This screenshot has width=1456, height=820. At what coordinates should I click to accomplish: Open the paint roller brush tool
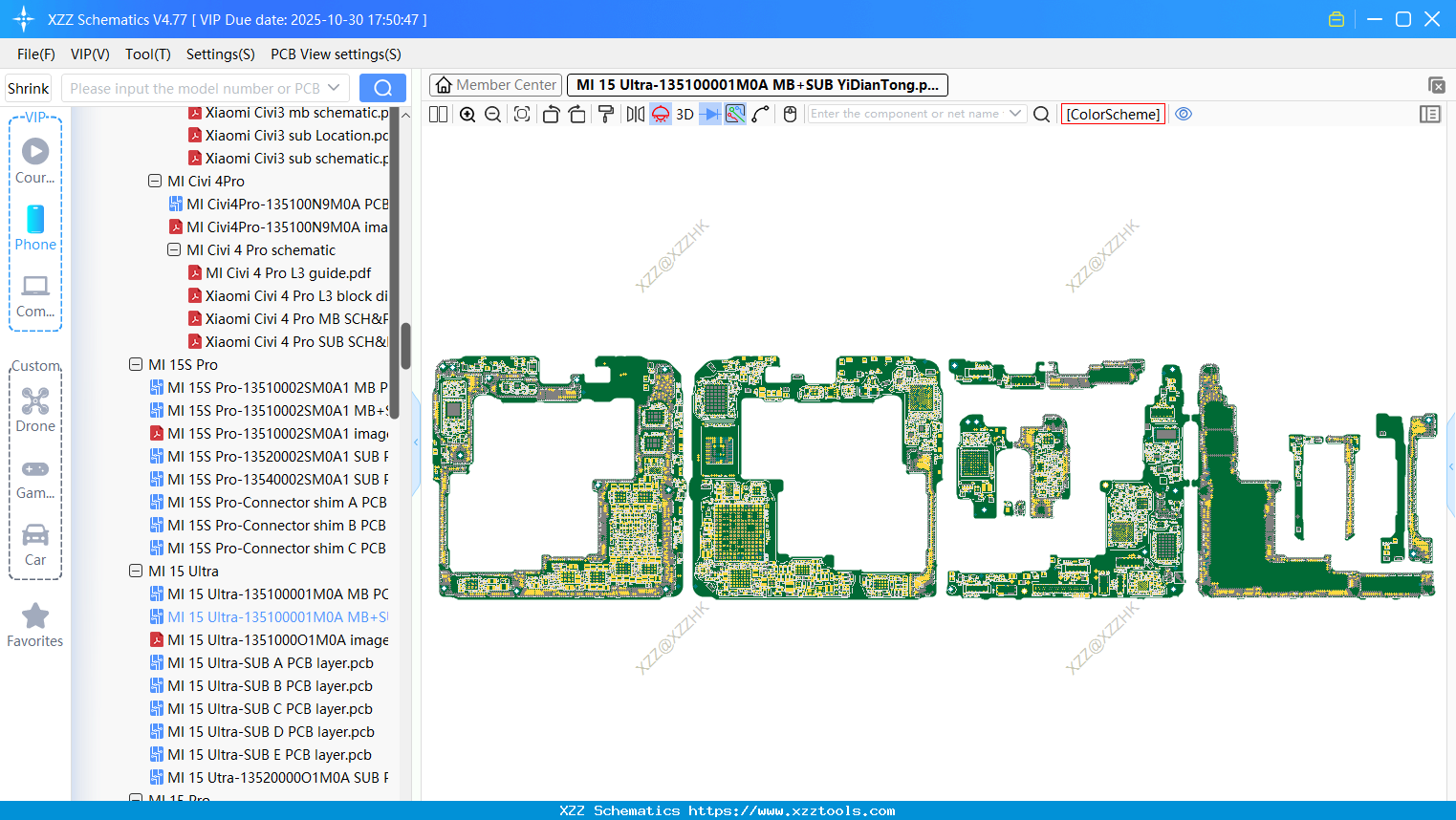coord(604,114)
